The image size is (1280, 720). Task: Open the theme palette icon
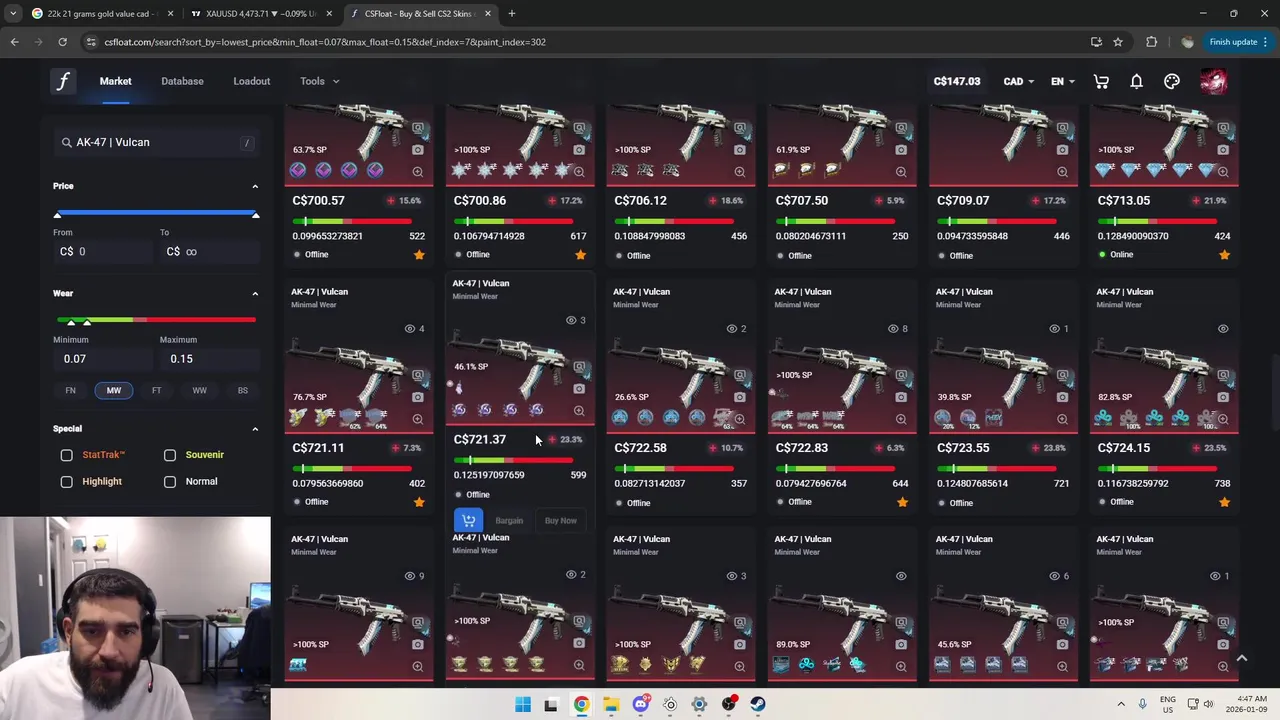1172,81
